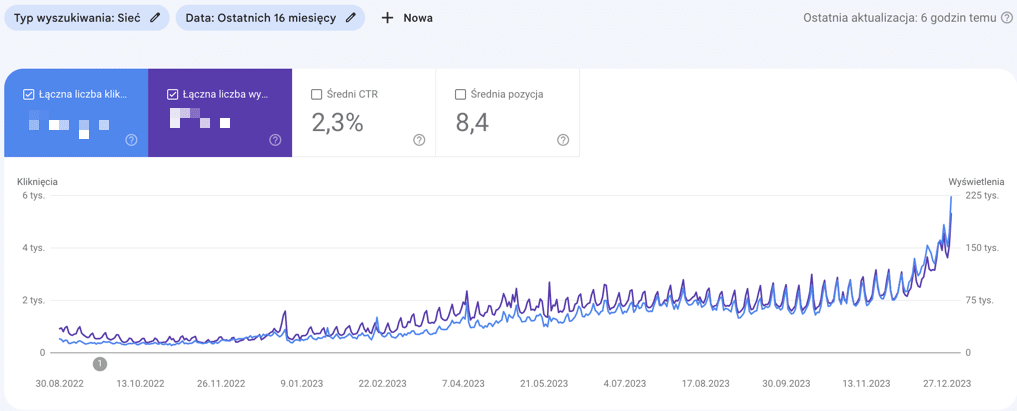The height and width of the screenshot is (411, 1017).
Task: Open help icon in Średni CTR card
Action: [419, 140]
